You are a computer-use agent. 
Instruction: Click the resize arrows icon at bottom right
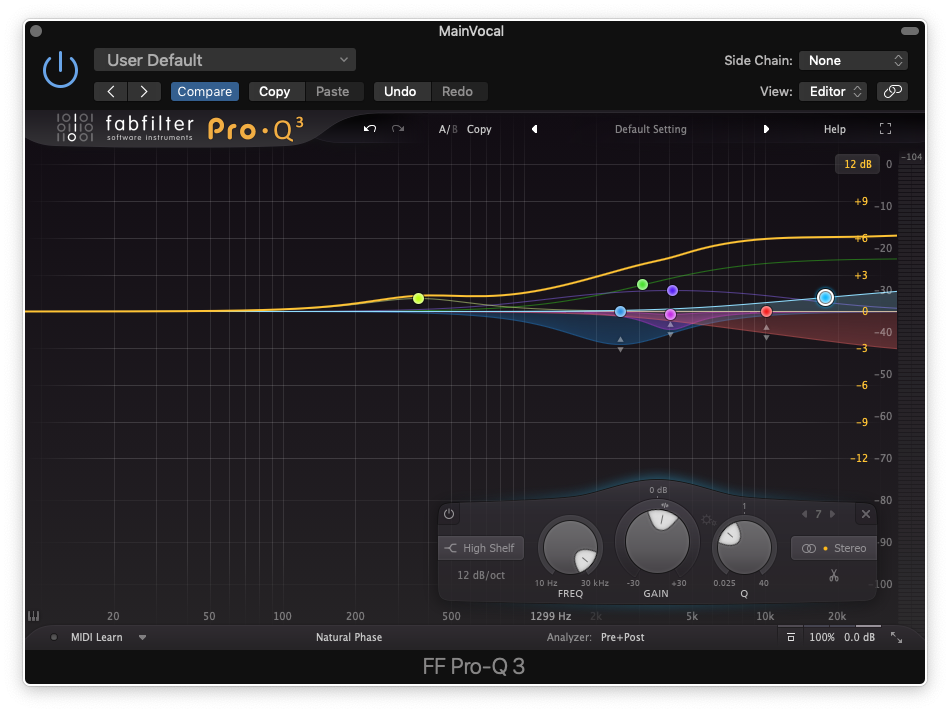[x=896, y=637]
